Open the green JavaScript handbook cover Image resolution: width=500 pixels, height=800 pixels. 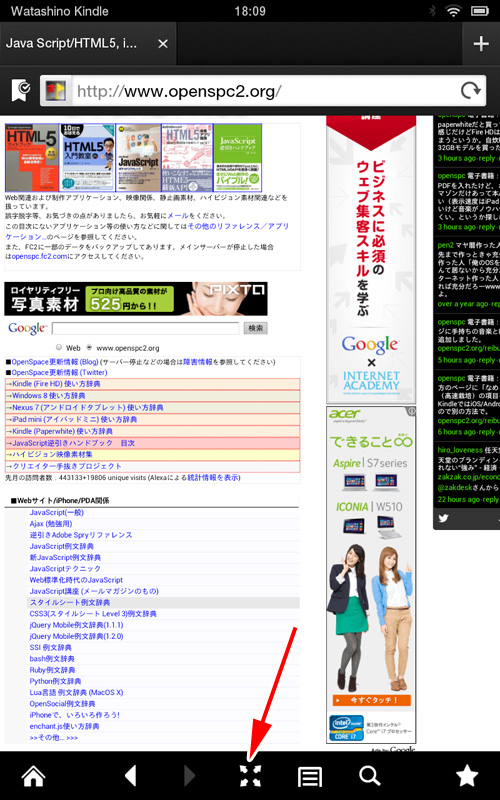(x=238, y=158)
